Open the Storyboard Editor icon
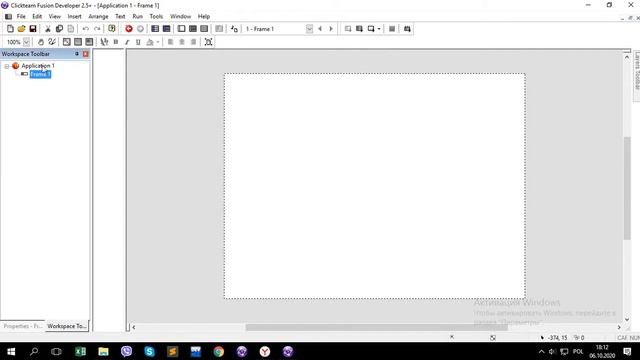This screenshot has width=640, height=360. click(x=155, y=29)
